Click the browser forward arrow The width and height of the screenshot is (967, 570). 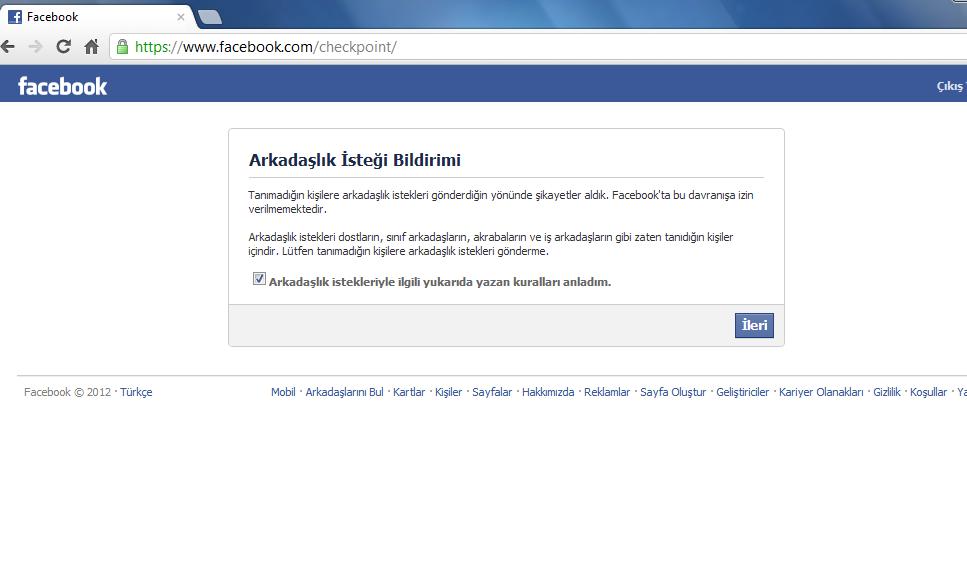tap(36, 46)
